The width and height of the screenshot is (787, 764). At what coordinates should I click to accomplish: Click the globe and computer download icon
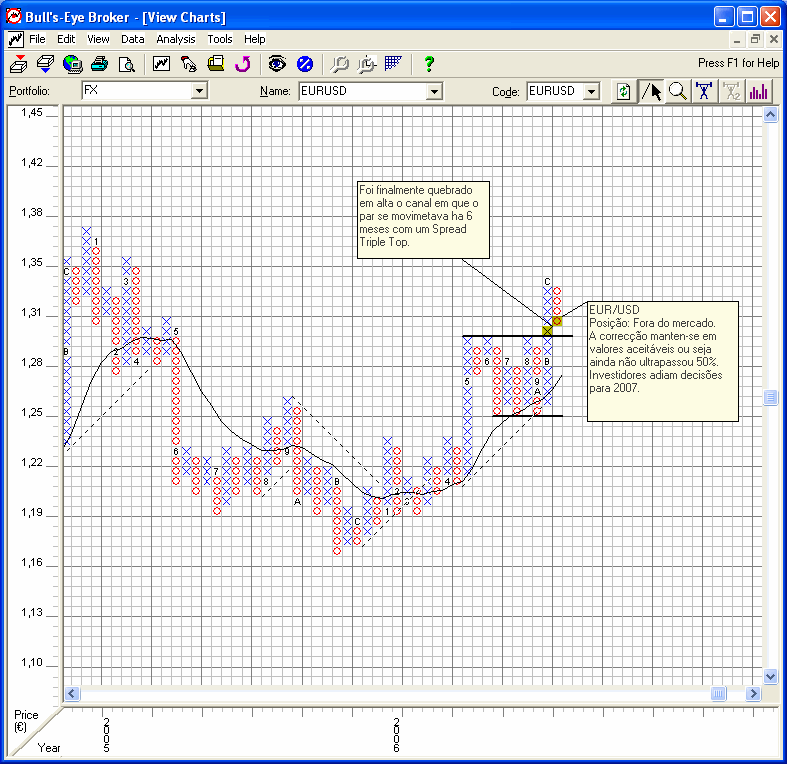click(72, 64)
